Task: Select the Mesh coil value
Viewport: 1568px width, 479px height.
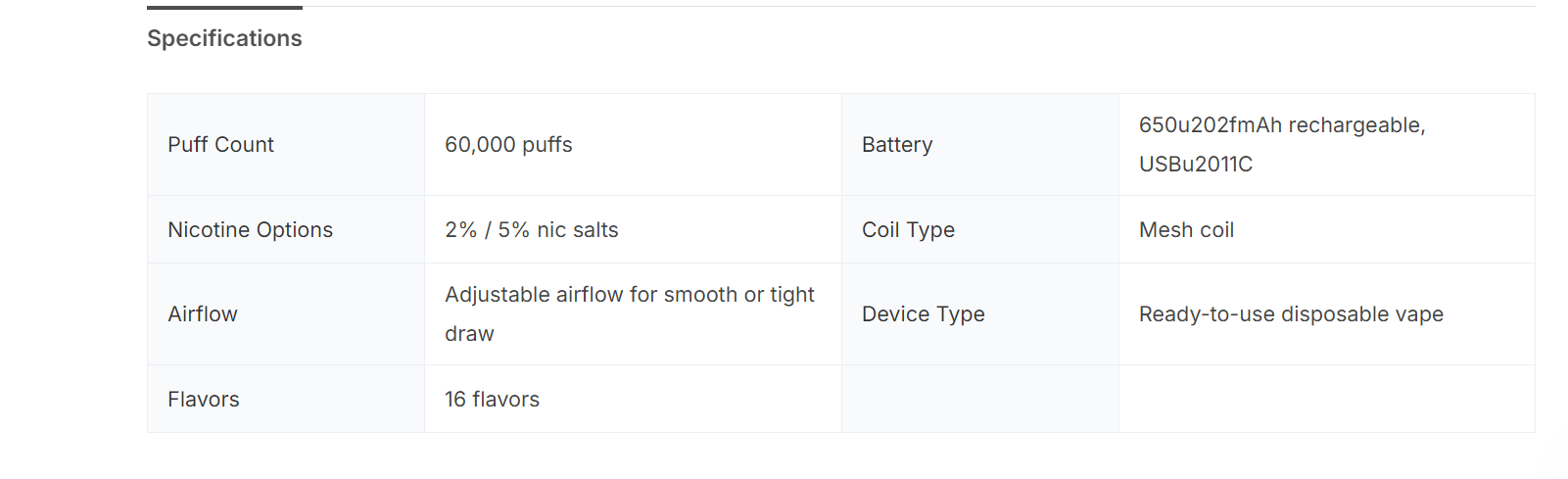Action: tap(1186, 230)
